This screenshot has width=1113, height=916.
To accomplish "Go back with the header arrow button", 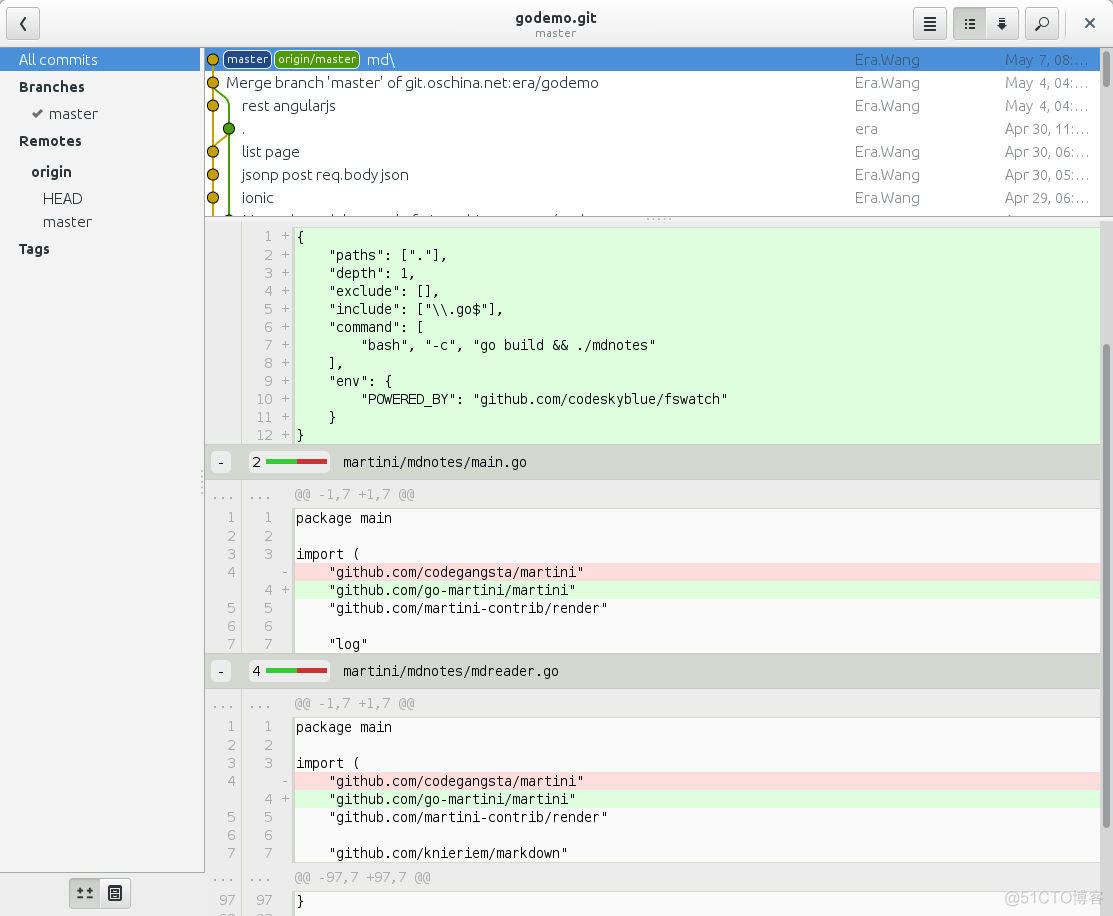I will click(23, 23).
